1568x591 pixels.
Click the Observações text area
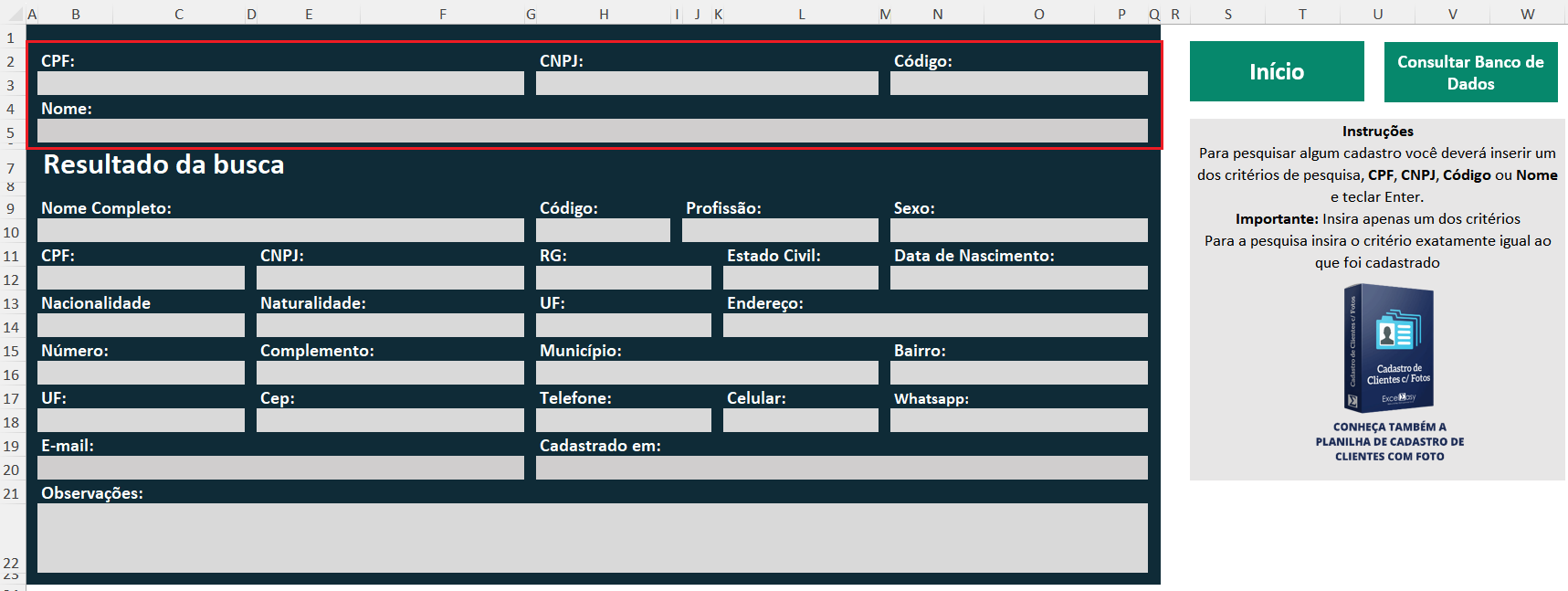(592, 537)
